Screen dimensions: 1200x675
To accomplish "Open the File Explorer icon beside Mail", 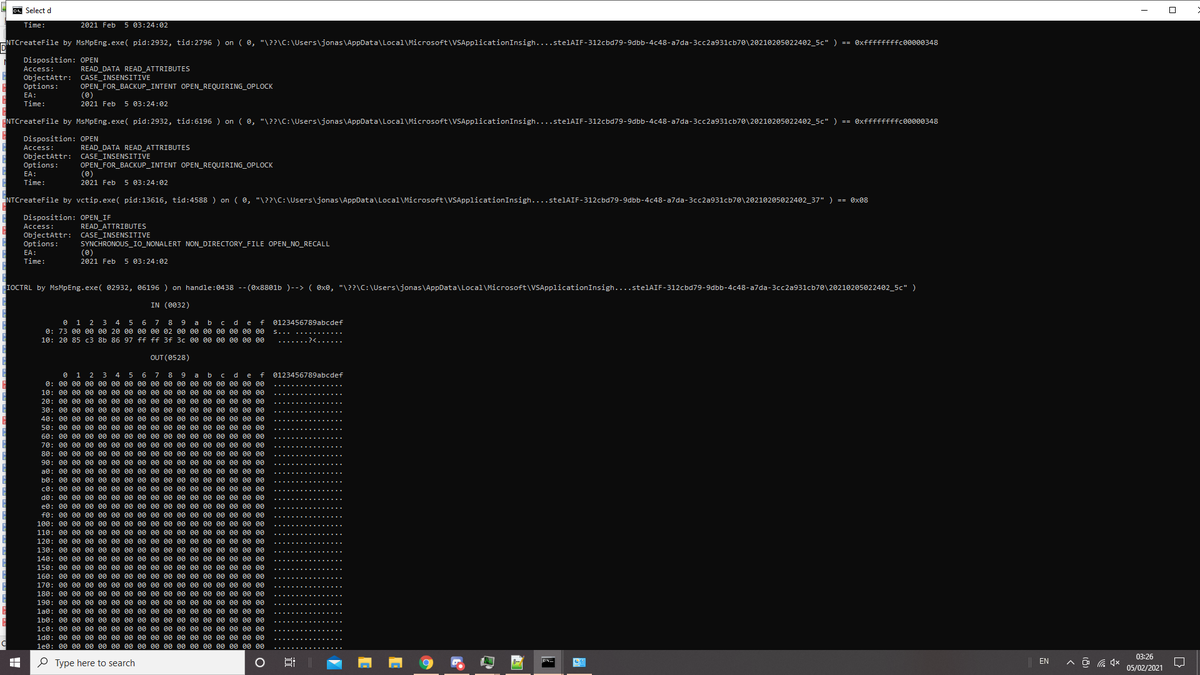I will (365, 663).
